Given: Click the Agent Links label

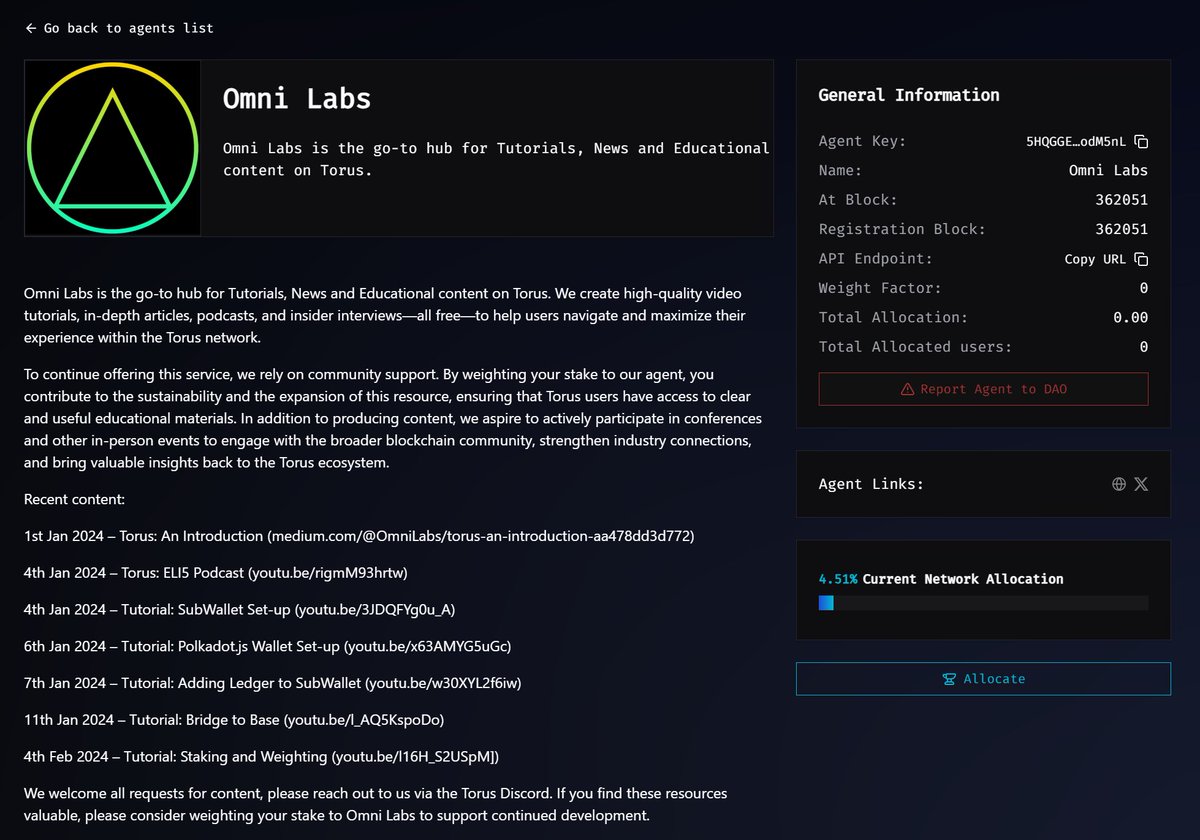Looking at the screenshot, I should (x=871, y=484).
